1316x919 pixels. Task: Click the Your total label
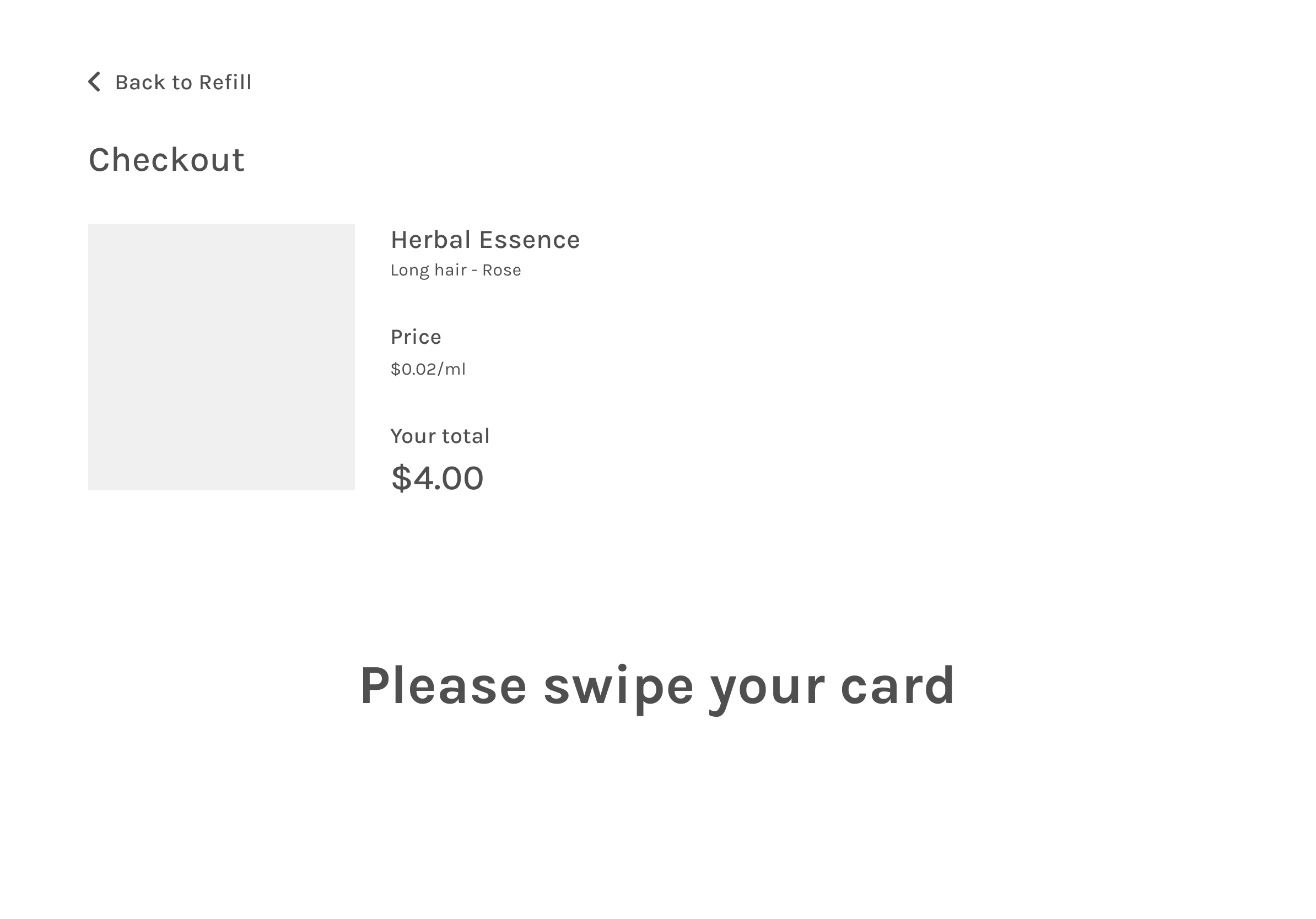point(440,436)
